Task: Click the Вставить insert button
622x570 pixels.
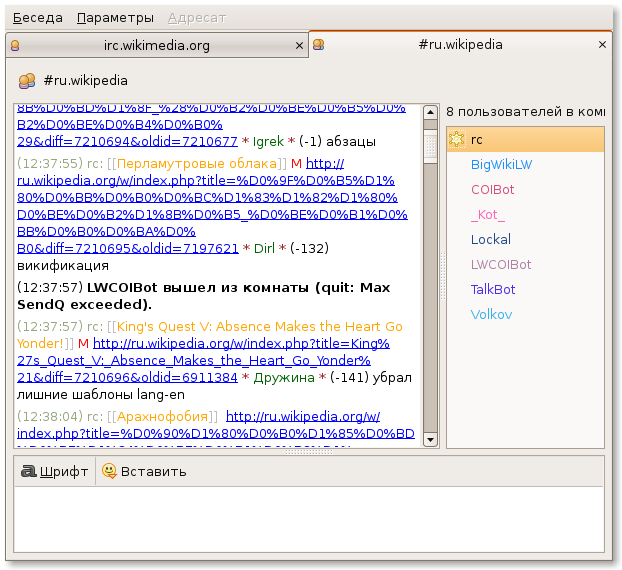Action: [x=144, y=471]
